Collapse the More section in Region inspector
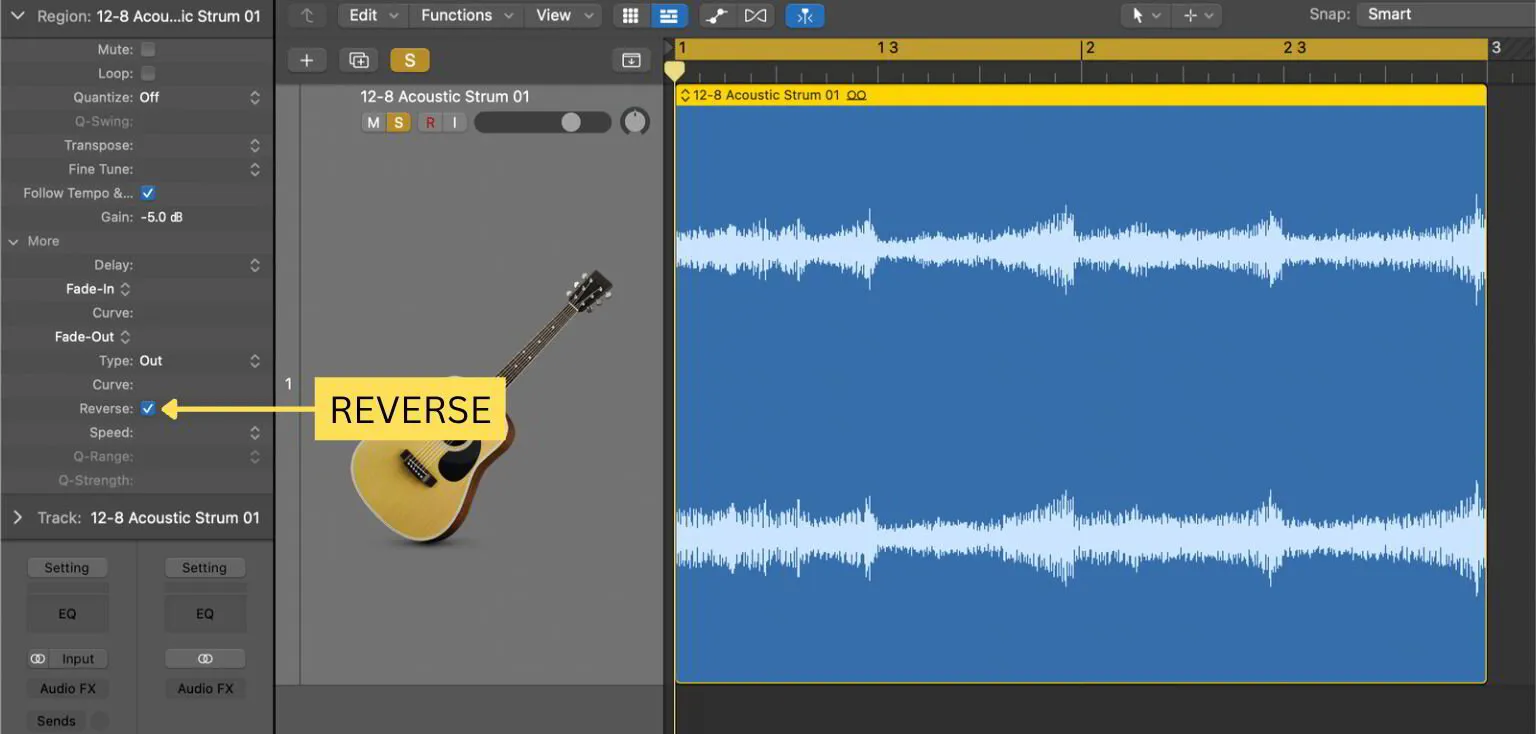The height and width of the screenshot is (734, 1536). coord(14,241)
